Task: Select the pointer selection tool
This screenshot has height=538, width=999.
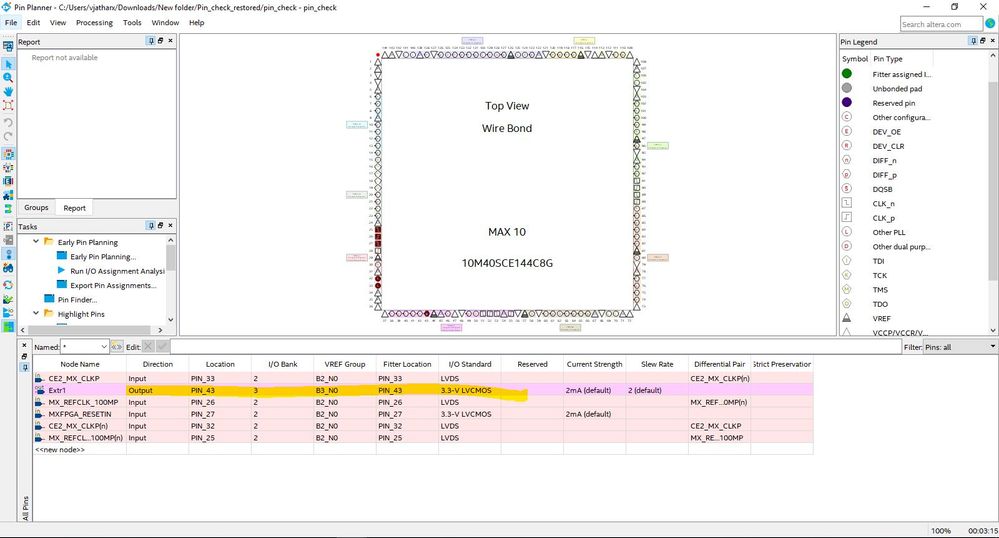Action: point(8,64)
